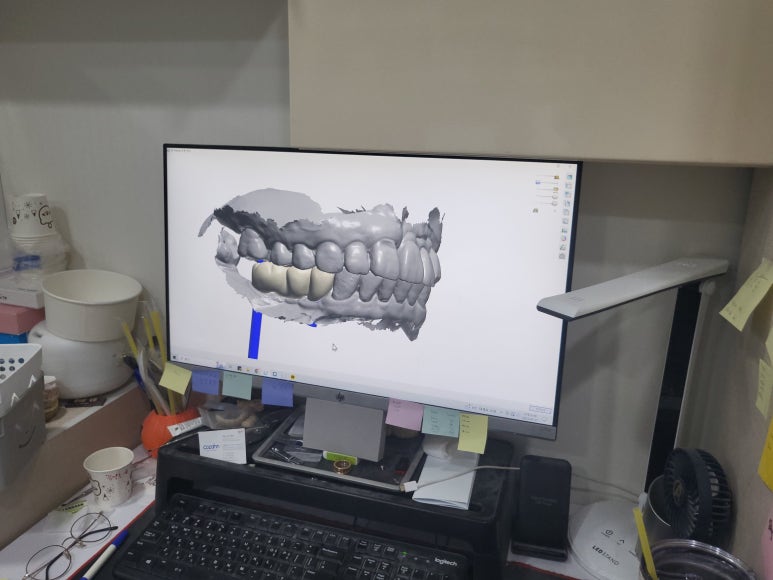The height and width of the screenshot is (580, 773).
Task: Adjust the third slider with yellow handle
Action: [556, 189]
